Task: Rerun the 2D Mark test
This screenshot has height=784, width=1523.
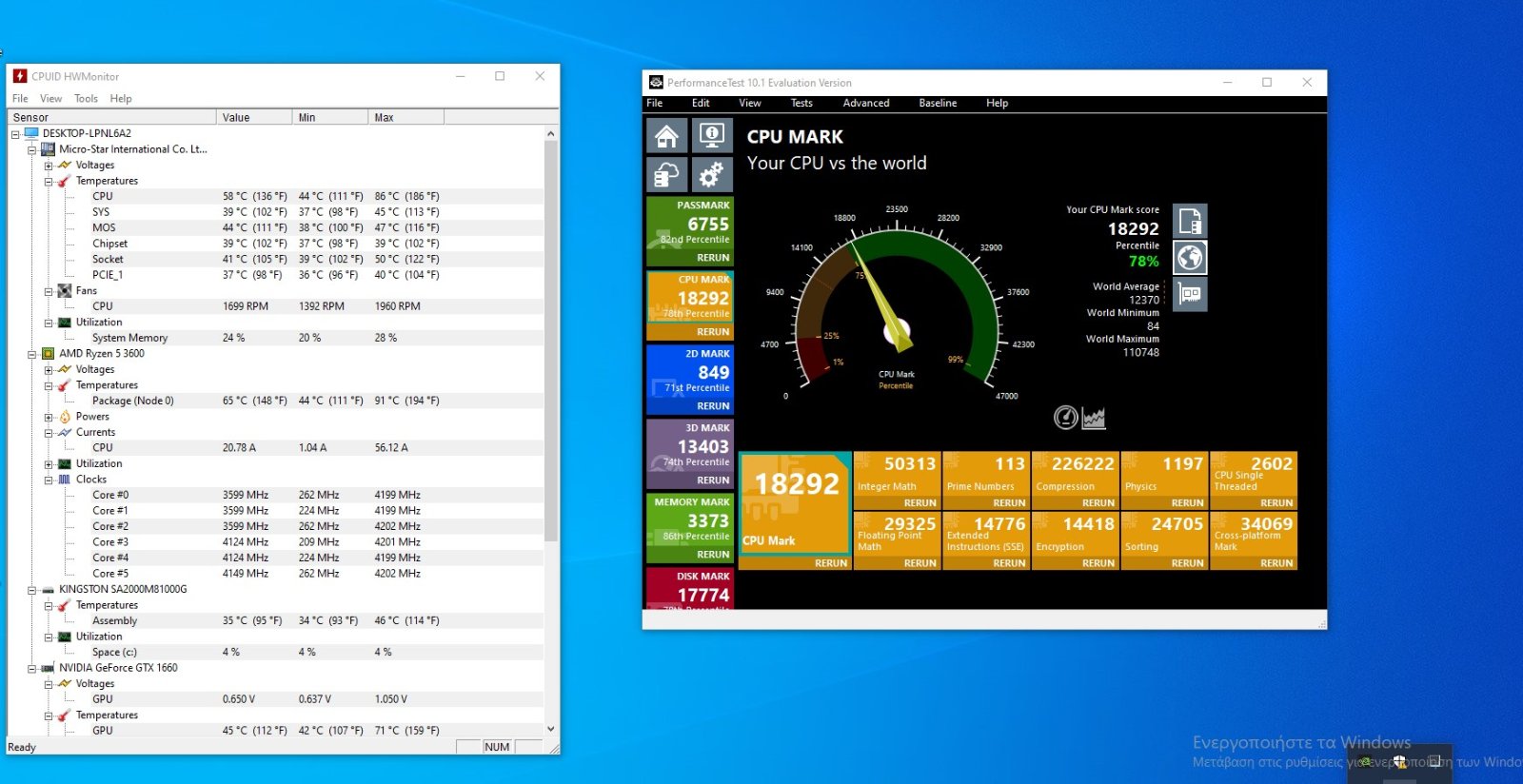Action: pos(713,406)
